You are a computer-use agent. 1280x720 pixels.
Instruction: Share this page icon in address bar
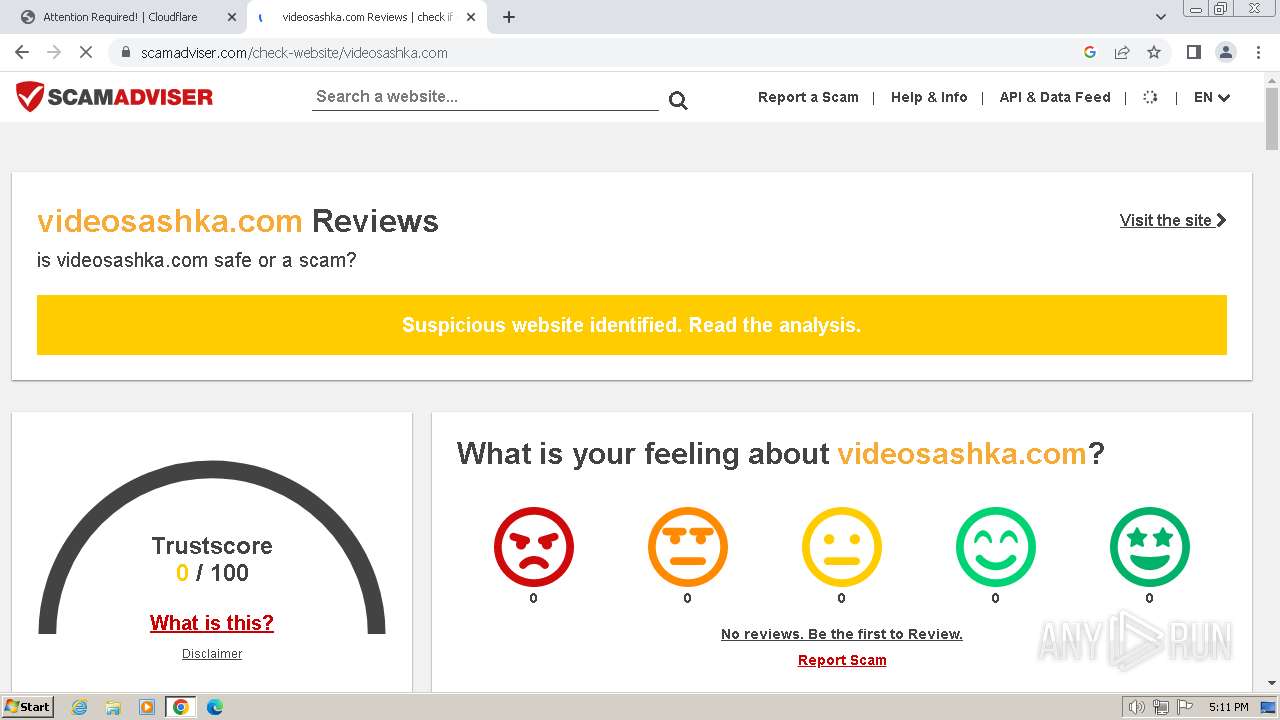1122,52
